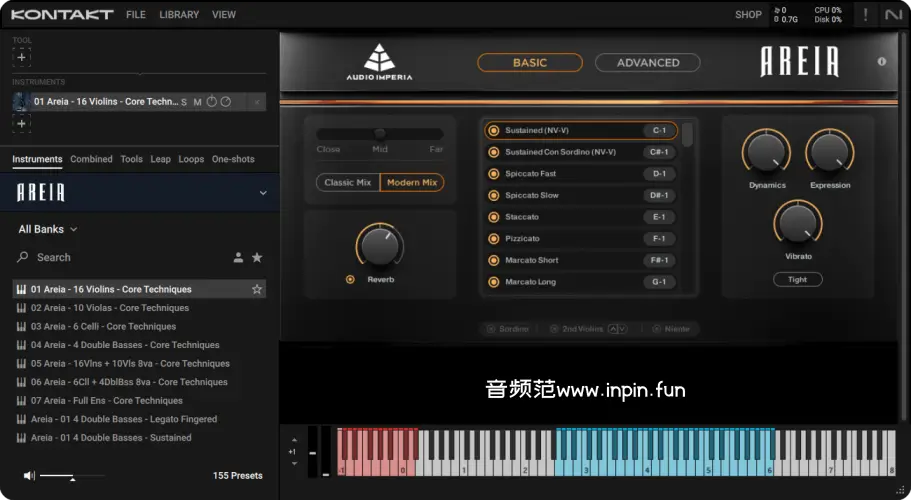Click the 16 Violins instrument thumbnail

(x=21, y=102)
